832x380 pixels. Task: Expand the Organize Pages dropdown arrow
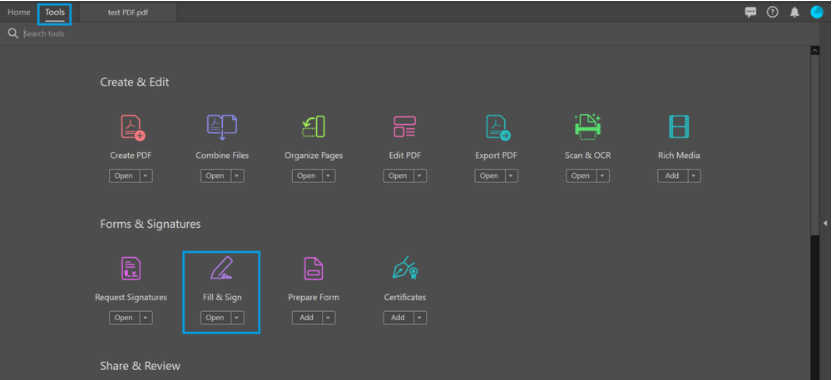click(x=329, y=176)
